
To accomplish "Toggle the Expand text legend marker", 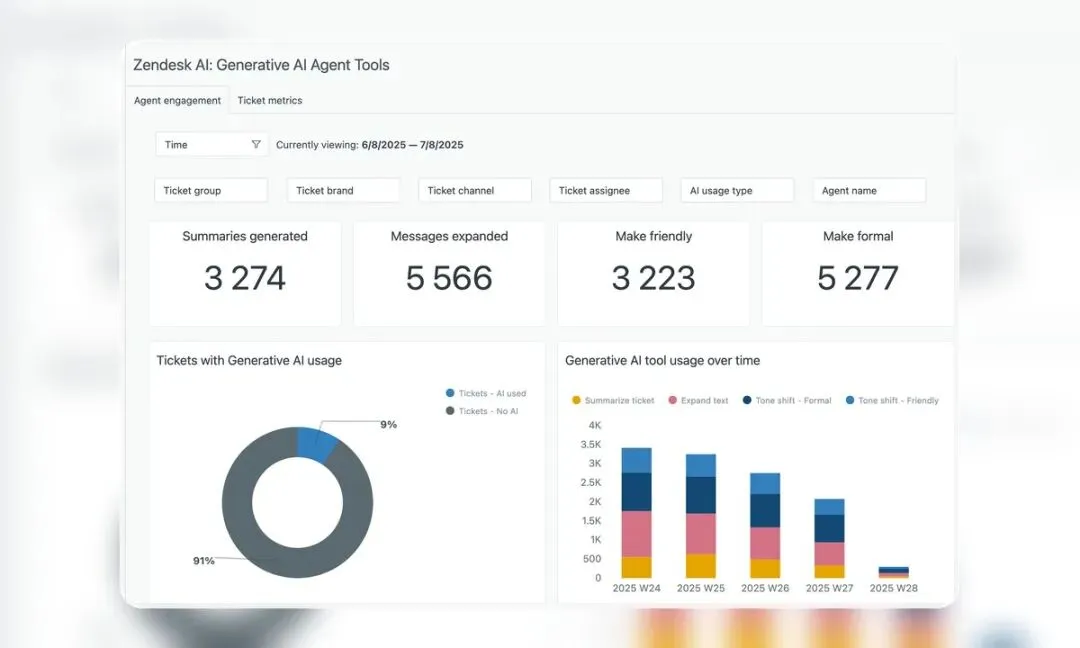I will pyautogui.click(x=673, y=400).
